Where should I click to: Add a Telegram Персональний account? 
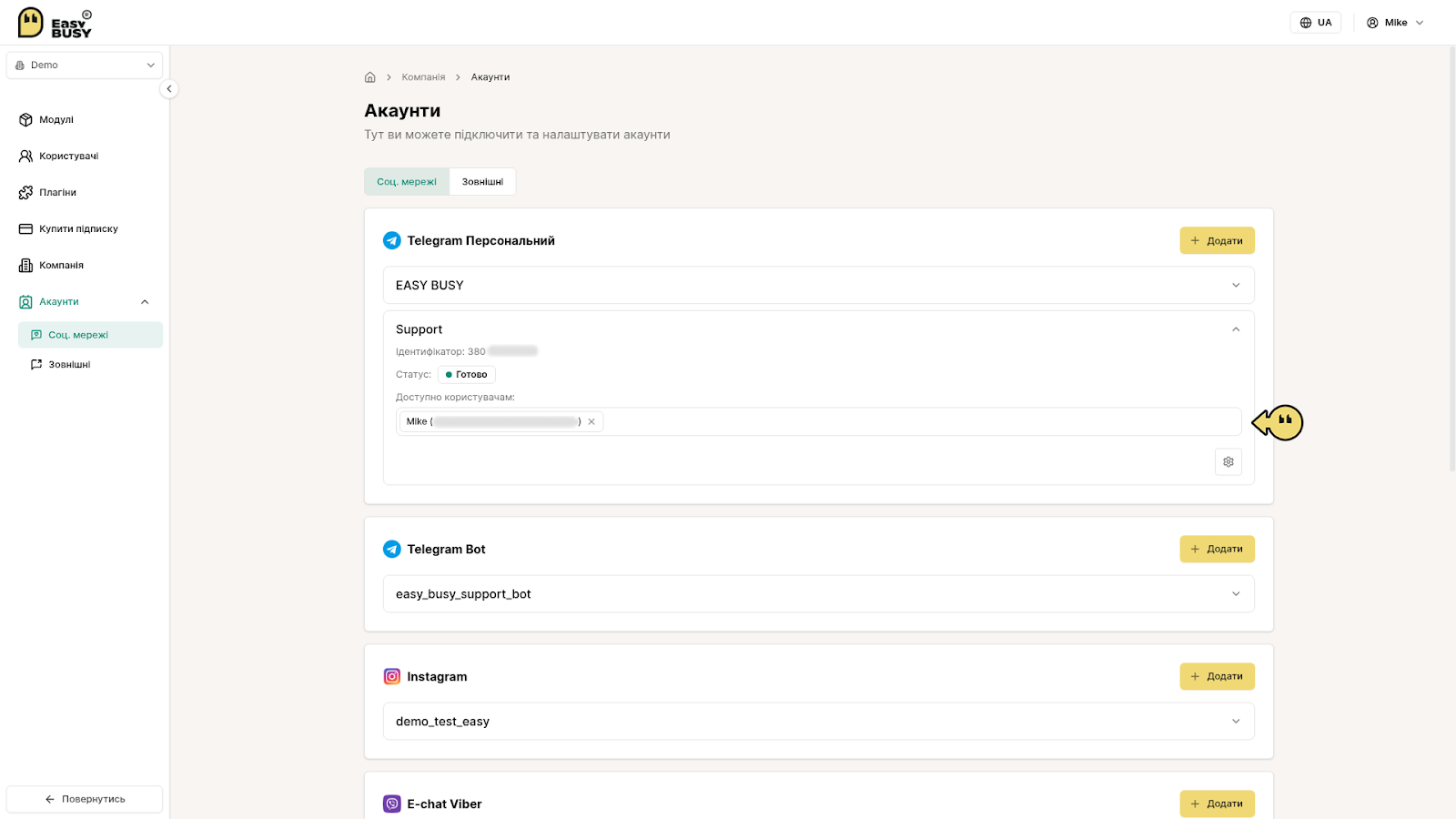[x=1217, y=240]
